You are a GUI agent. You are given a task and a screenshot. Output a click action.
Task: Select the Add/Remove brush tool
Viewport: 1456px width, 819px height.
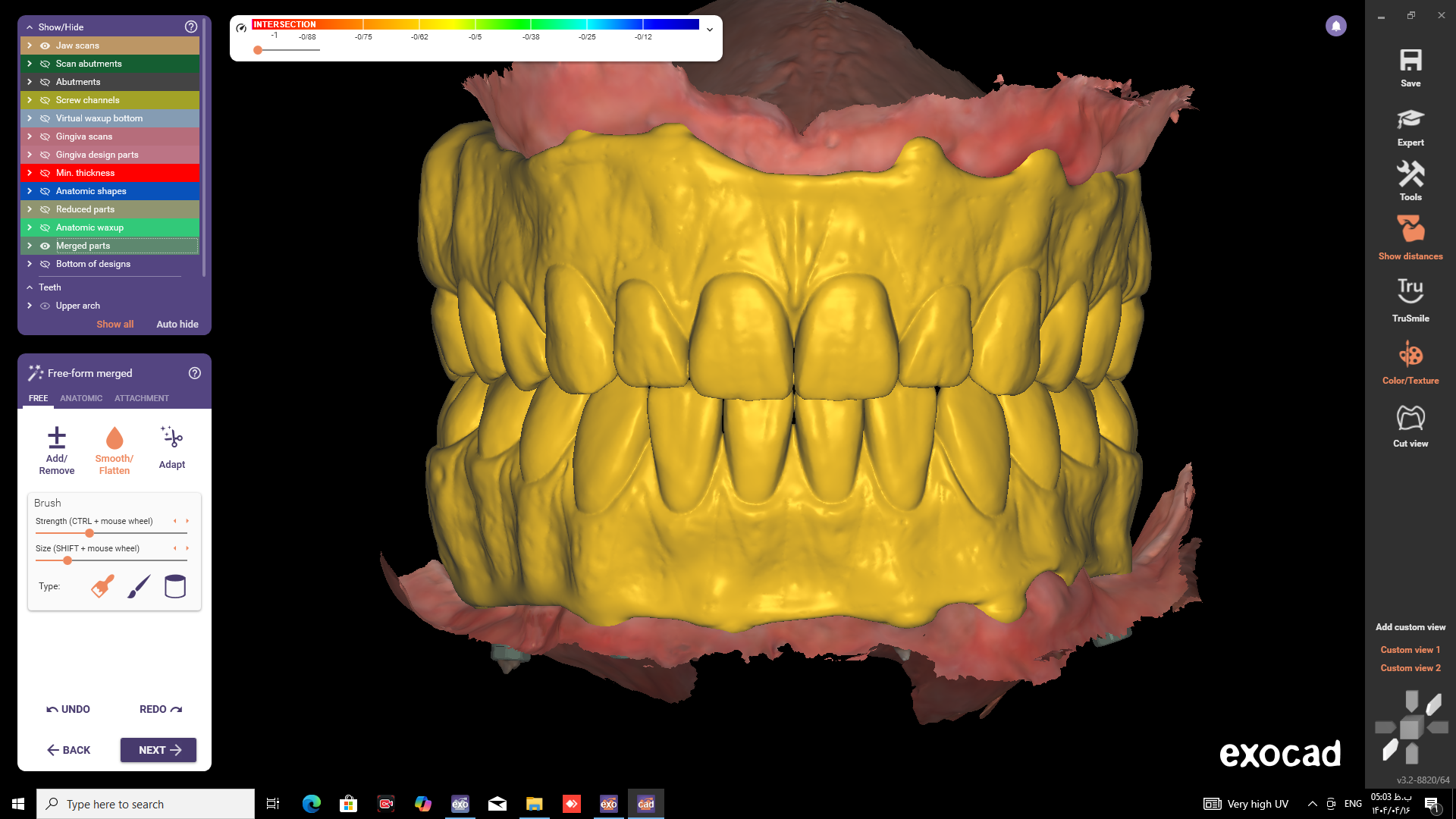coord(57,438)
